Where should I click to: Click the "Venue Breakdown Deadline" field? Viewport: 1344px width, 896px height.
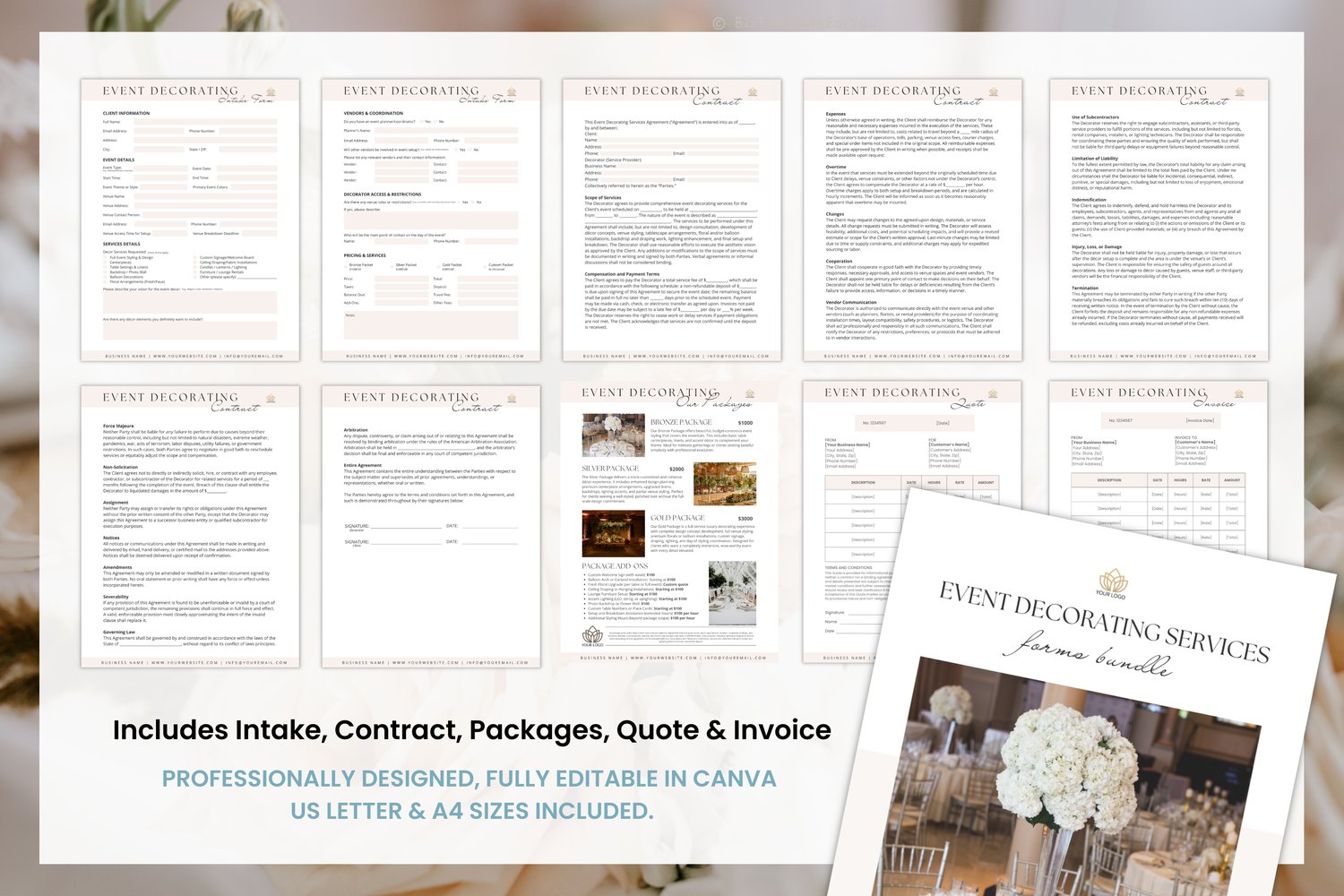coord(259,234)
